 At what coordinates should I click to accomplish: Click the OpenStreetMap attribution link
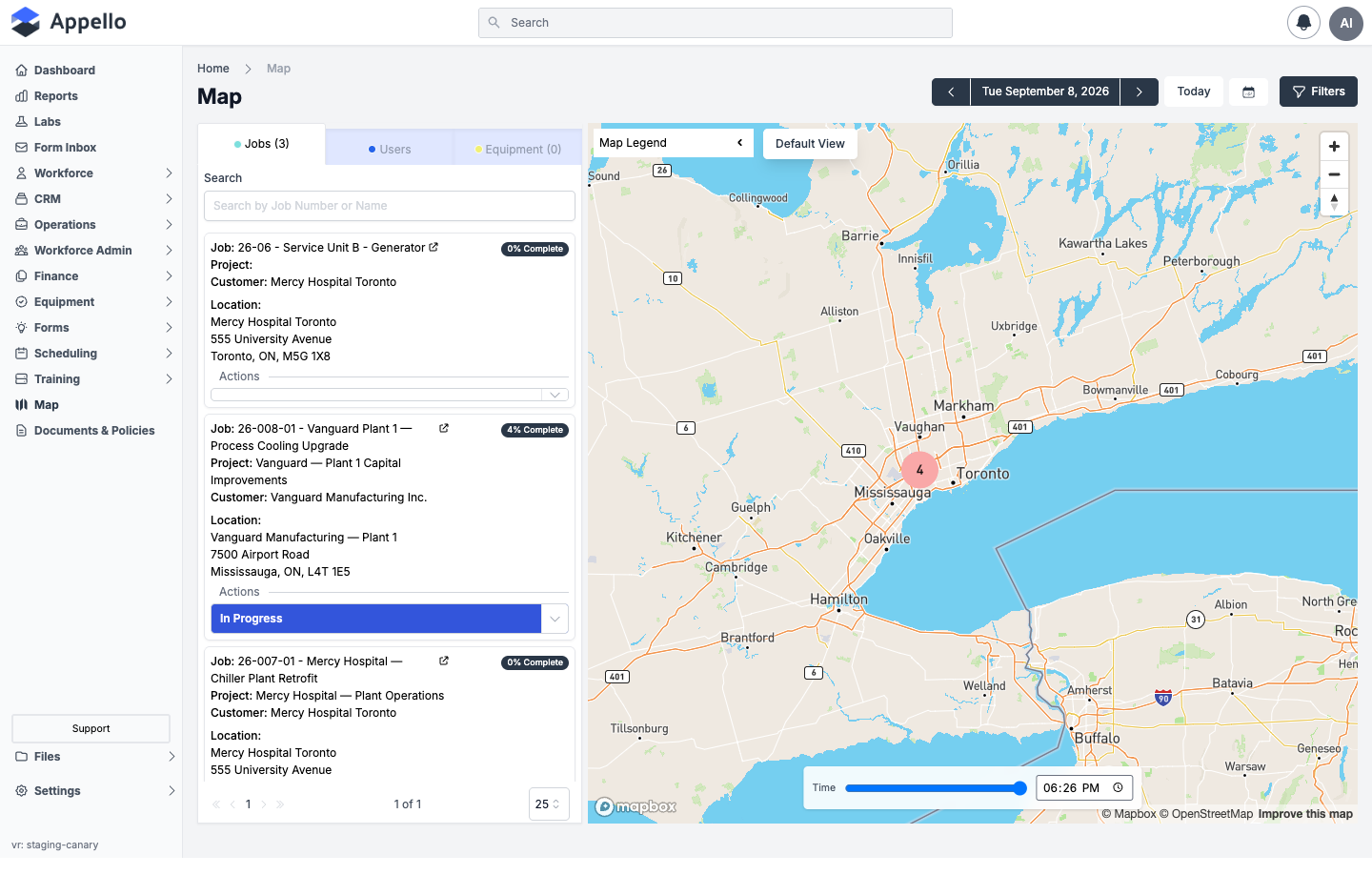point(1206,814)
